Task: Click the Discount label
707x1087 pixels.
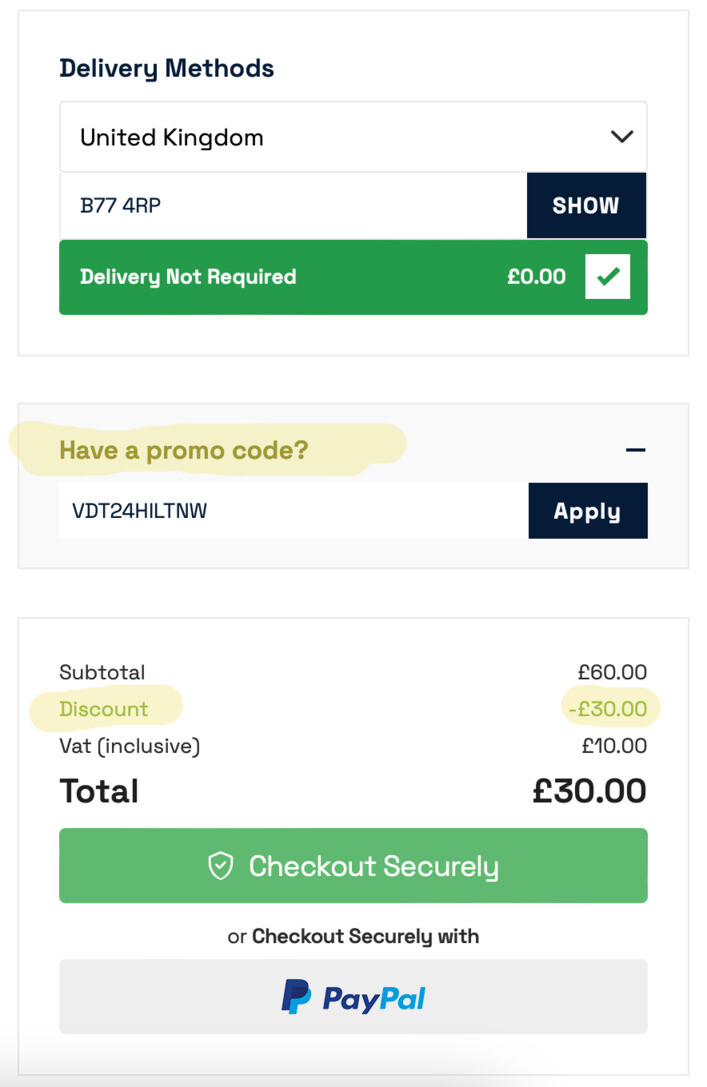Action: 103,708
